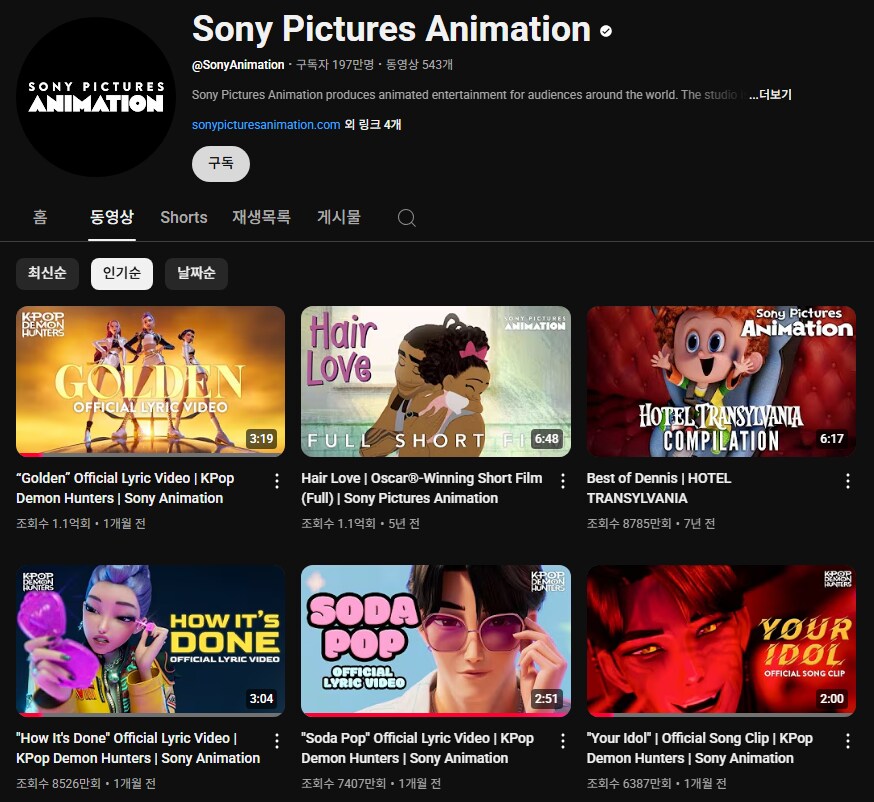Click the channel search magnifier icon
Viewport: 874px width, 802px height.
click(406, 217)
